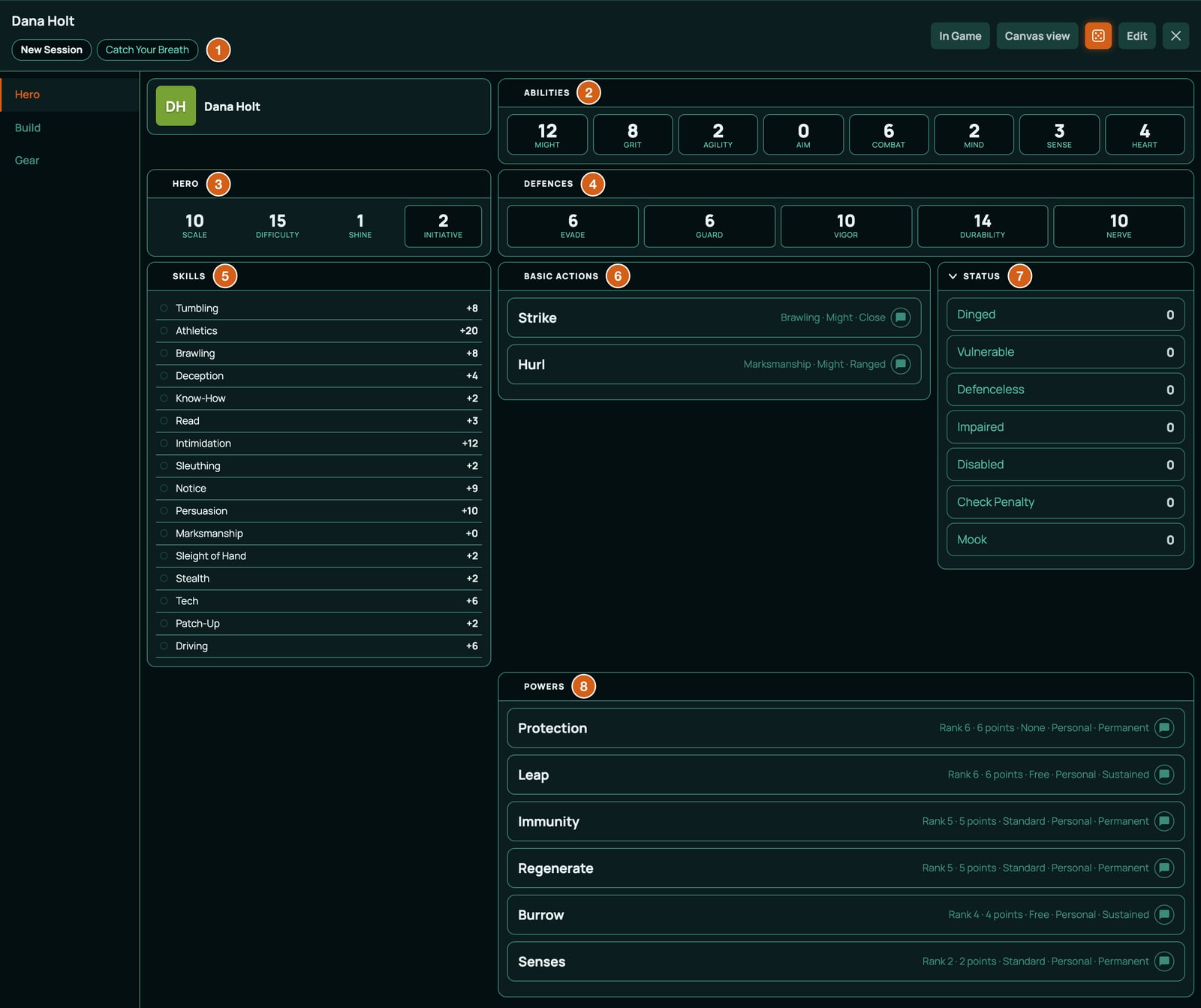Click the Burrow power chat icon
The width and height of the screenshot is (1201, 1008).
tap(1164, 914)
